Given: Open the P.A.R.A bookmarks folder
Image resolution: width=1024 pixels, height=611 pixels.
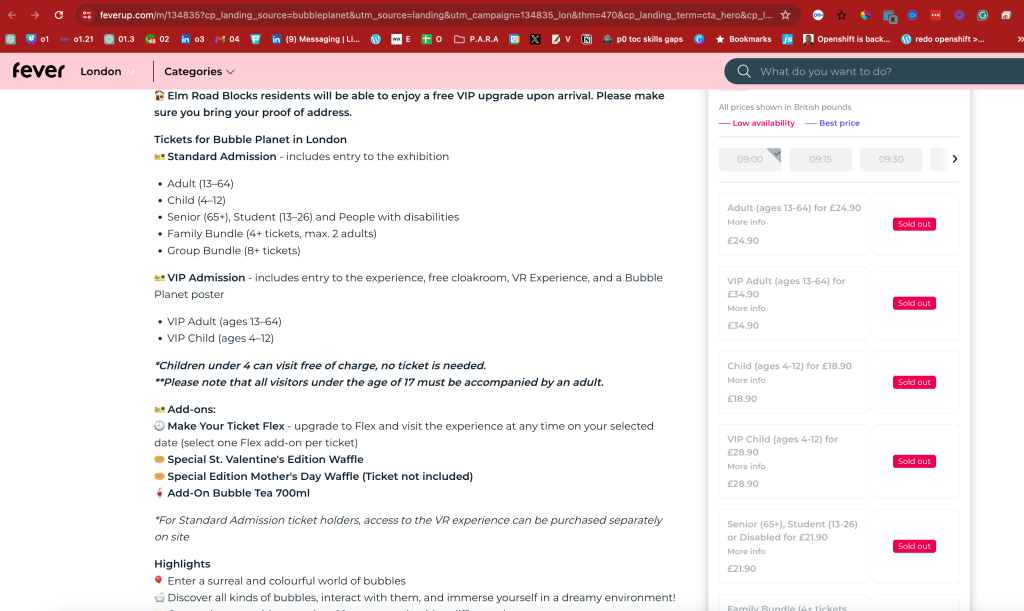Looking at the screenshot, I should pyautogui.click(x=476, y=39).
